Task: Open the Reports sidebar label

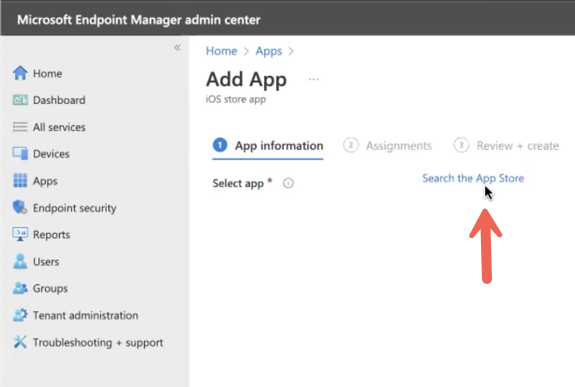Action: coord(51,235)
